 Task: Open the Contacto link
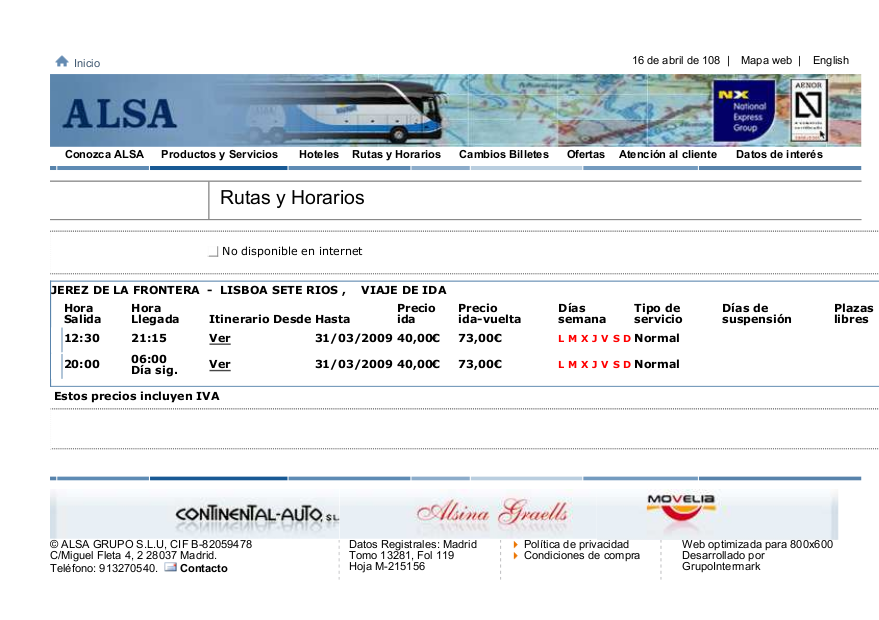coord(203,568)
